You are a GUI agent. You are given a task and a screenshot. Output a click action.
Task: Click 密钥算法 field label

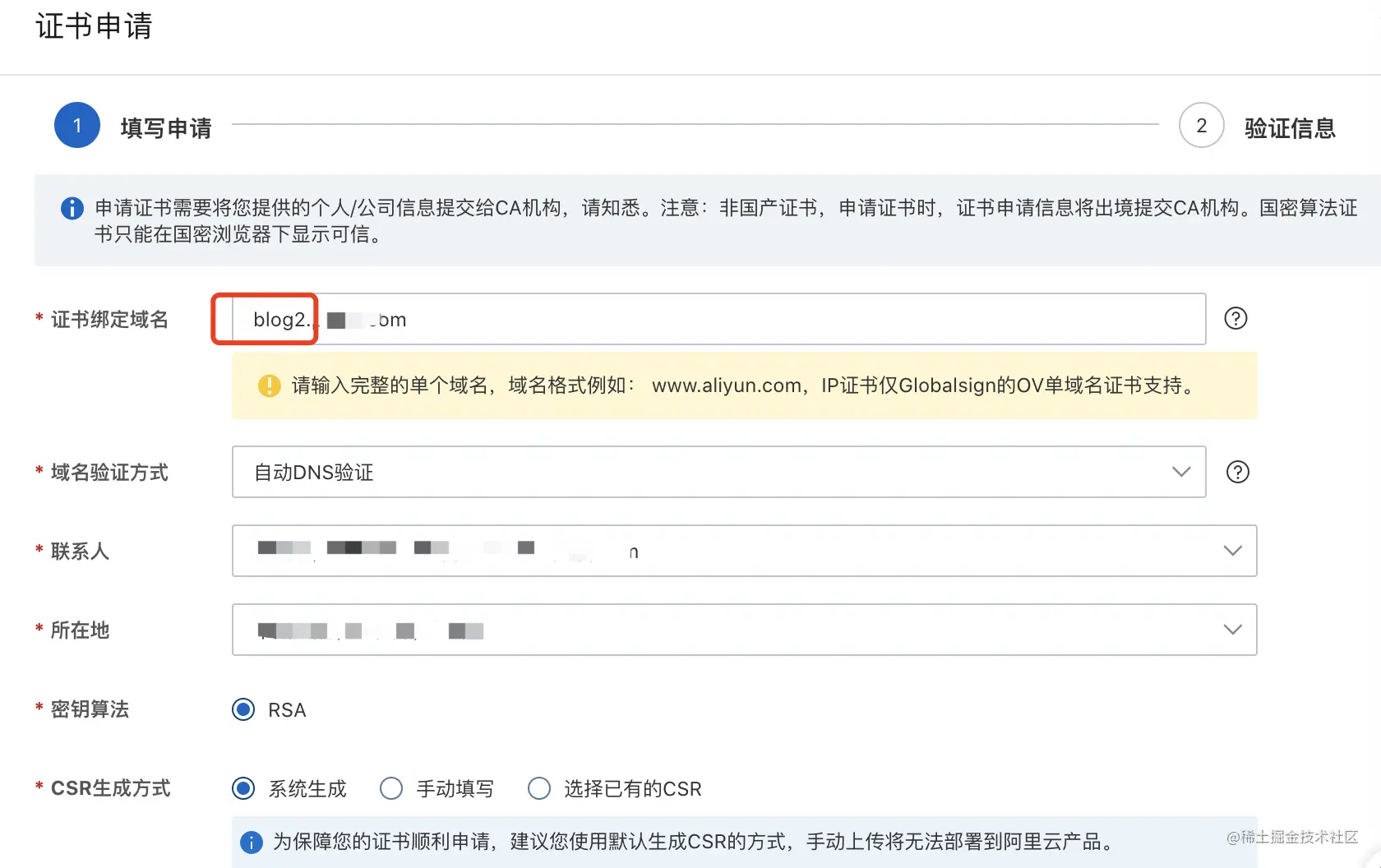tap(90, 709)
